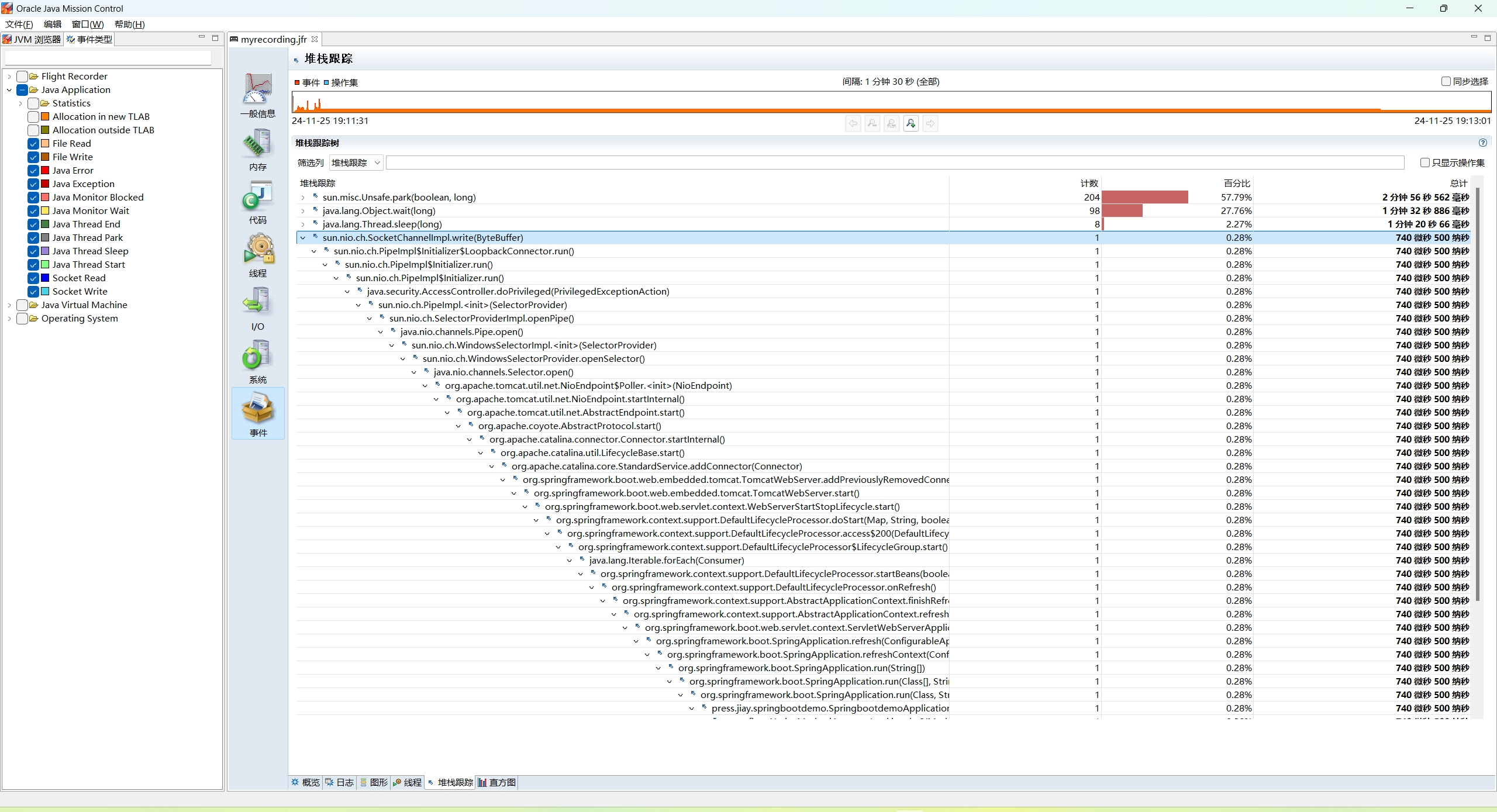Screen dimensions: 1497x812
Task: Enable the 只显示操作集 checkbox
Action: coord(1425,163)
